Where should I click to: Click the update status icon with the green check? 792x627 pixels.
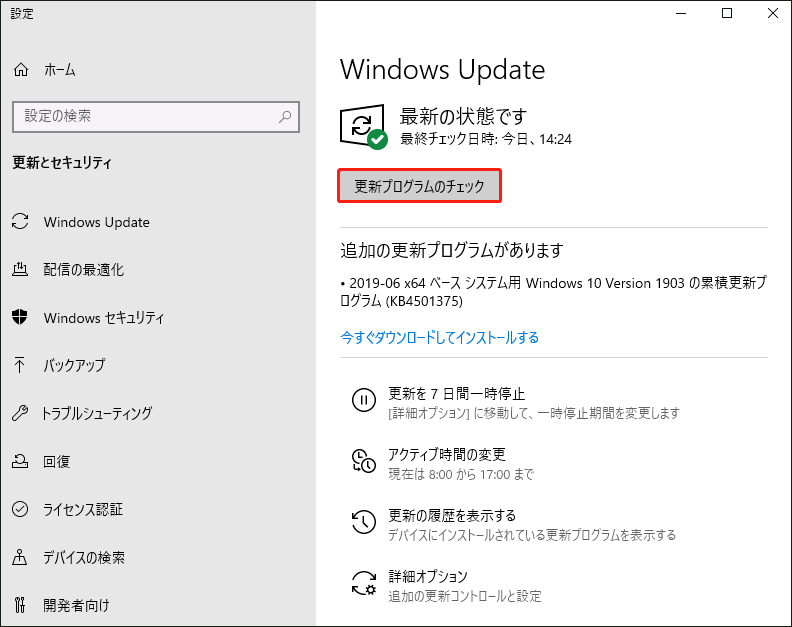tap(364, 127)
